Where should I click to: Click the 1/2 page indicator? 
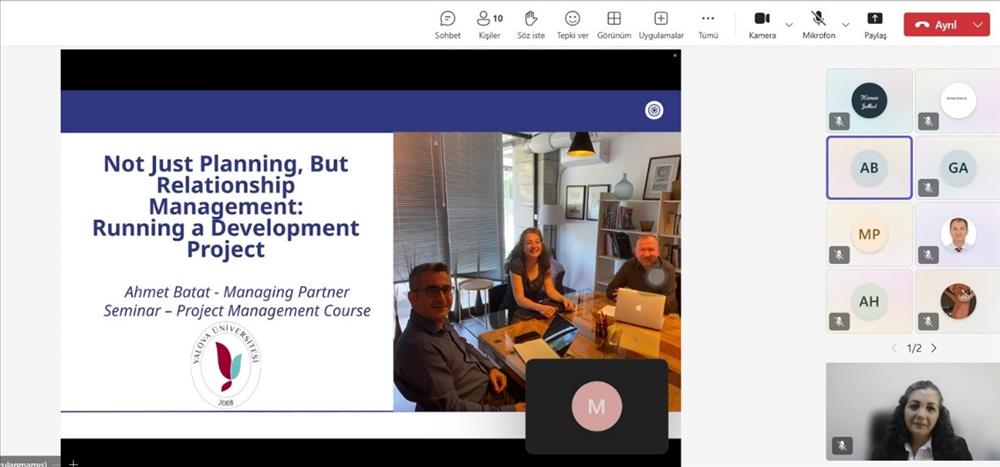[x=914, y=348]
